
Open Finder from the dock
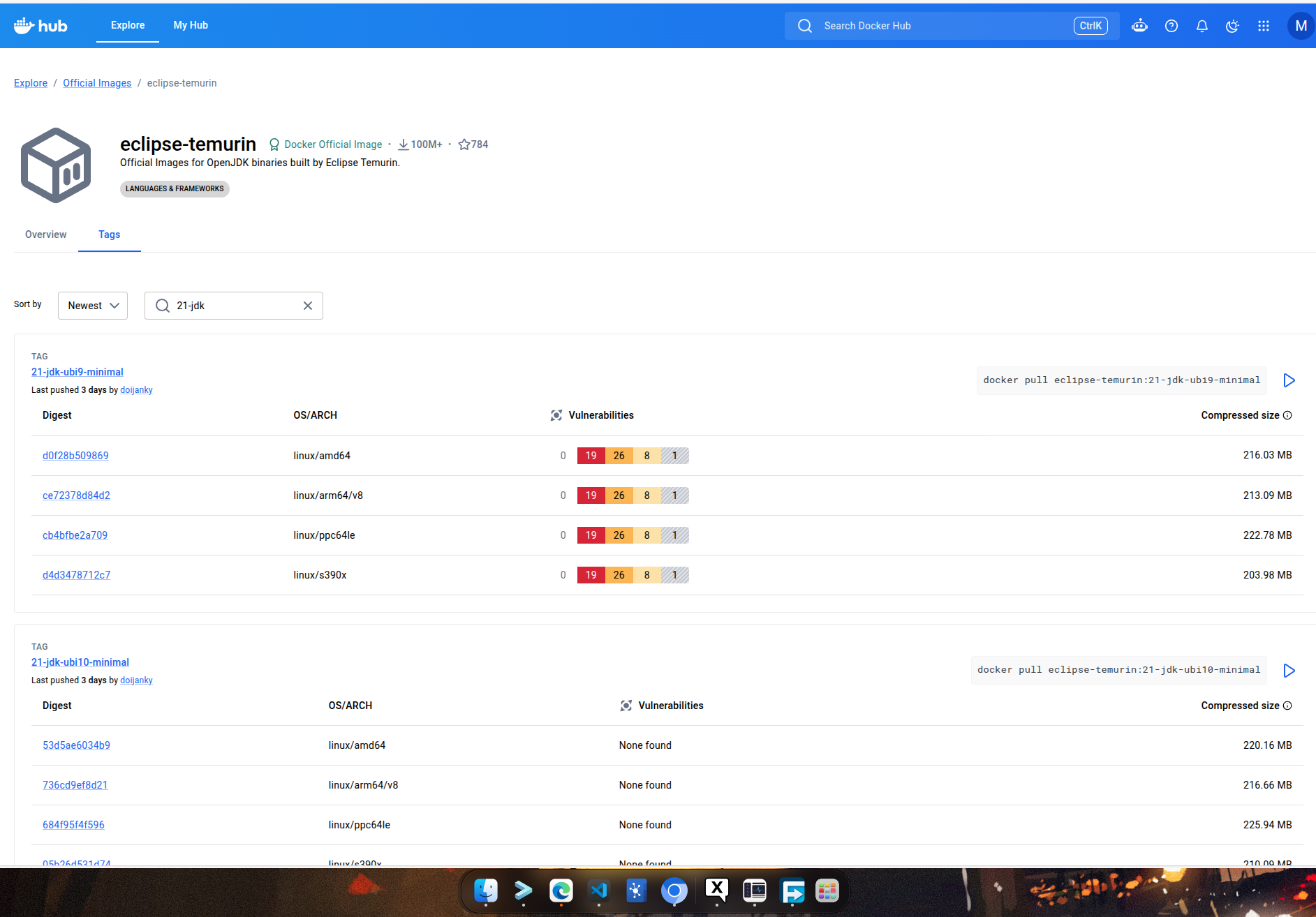486,890
